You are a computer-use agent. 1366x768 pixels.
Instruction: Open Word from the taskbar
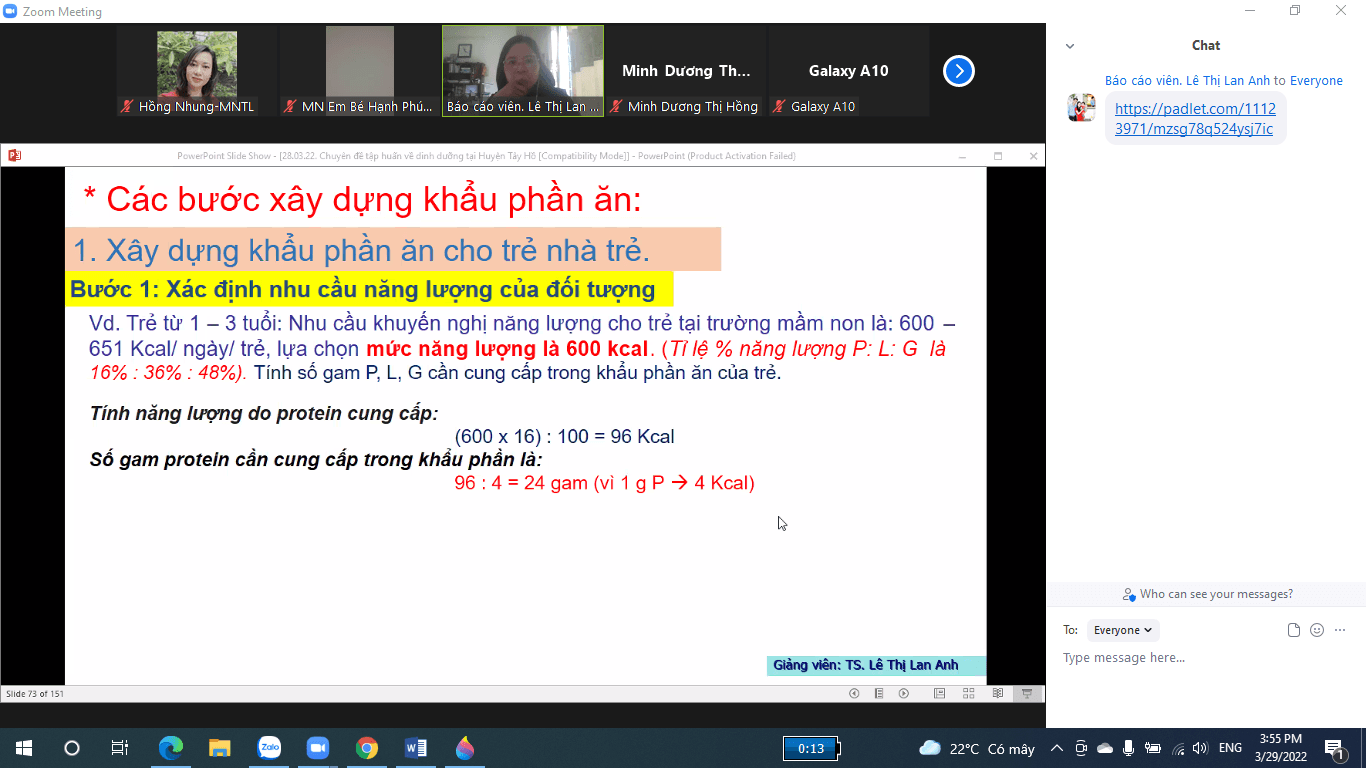tap(415, 747)
